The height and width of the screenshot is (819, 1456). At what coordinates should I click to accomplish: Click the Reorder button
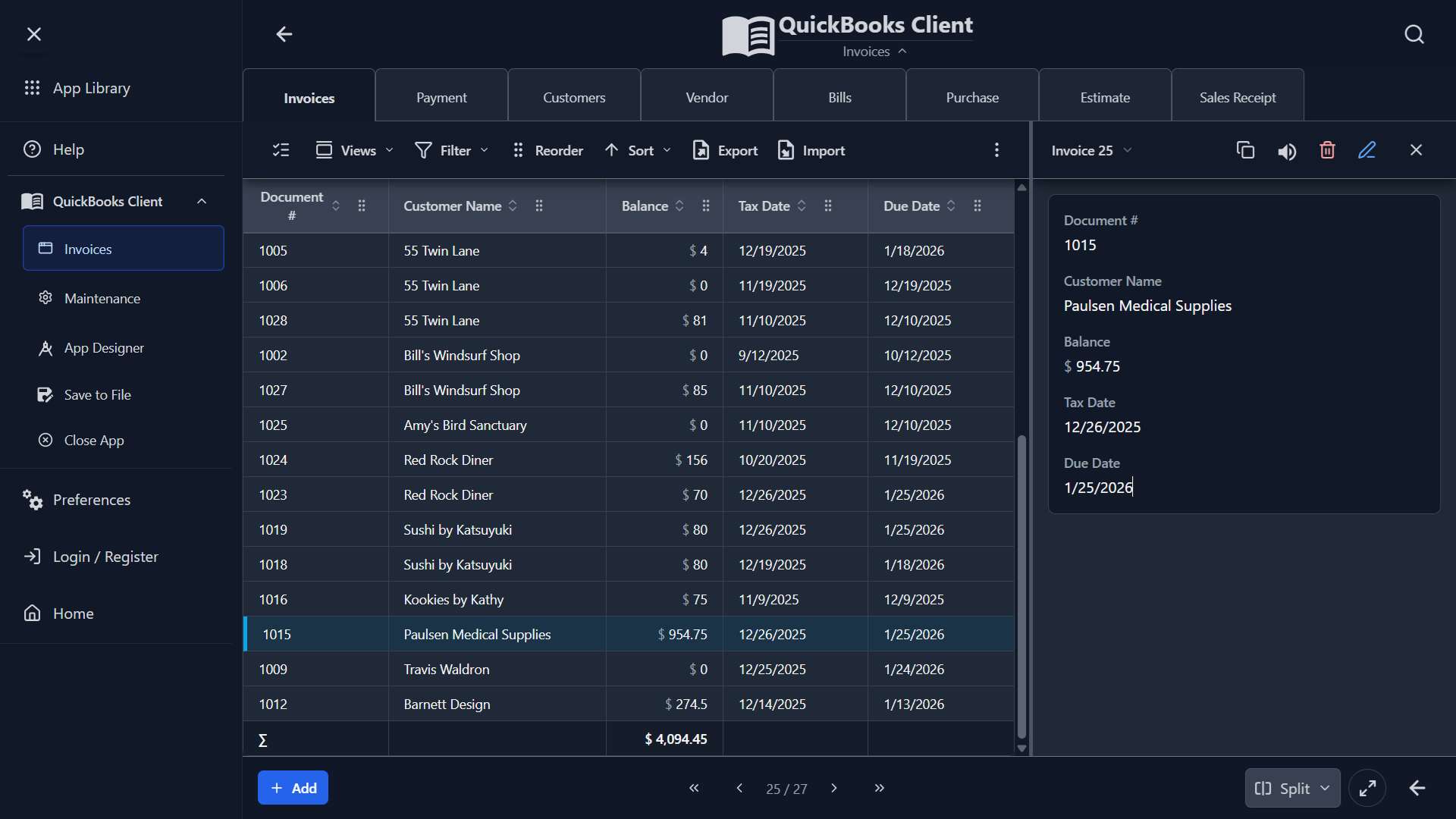coord(548,150)
